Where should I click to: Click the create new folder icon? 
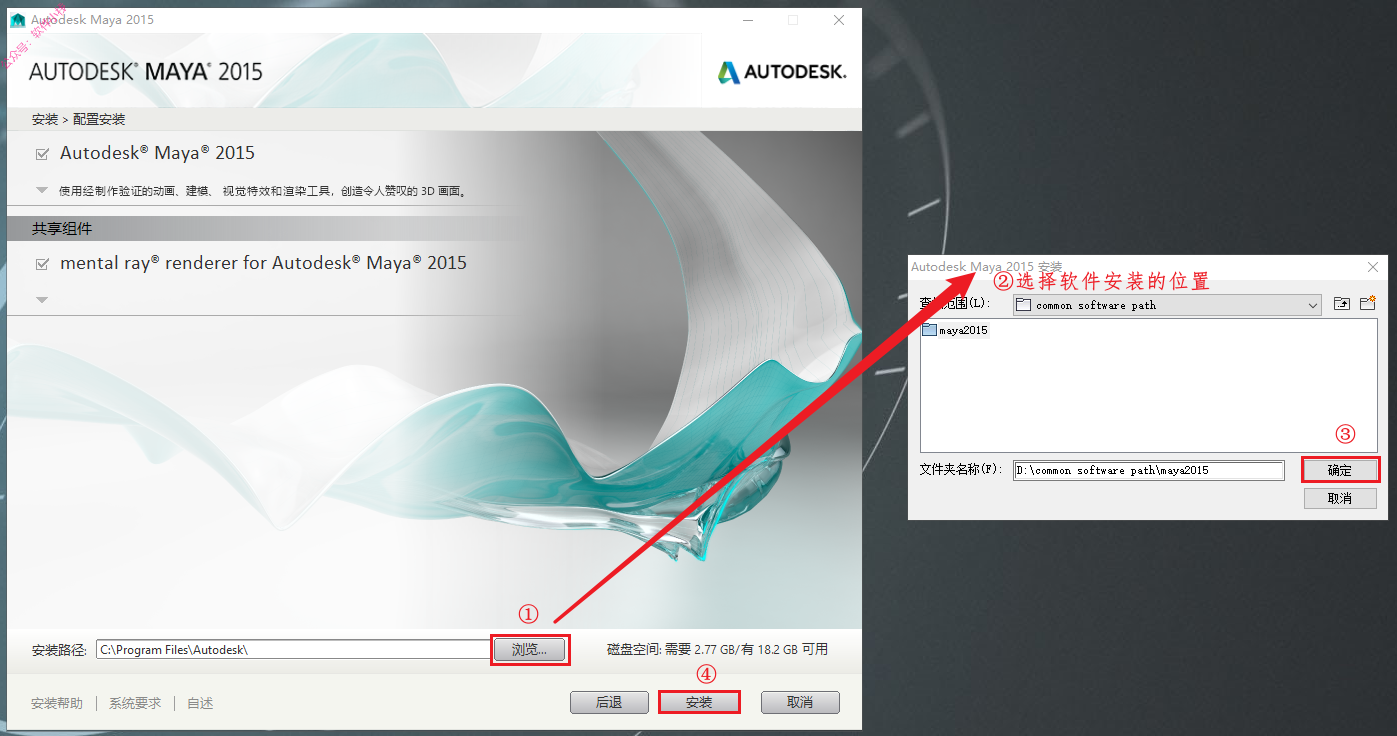click(1368, 303)
